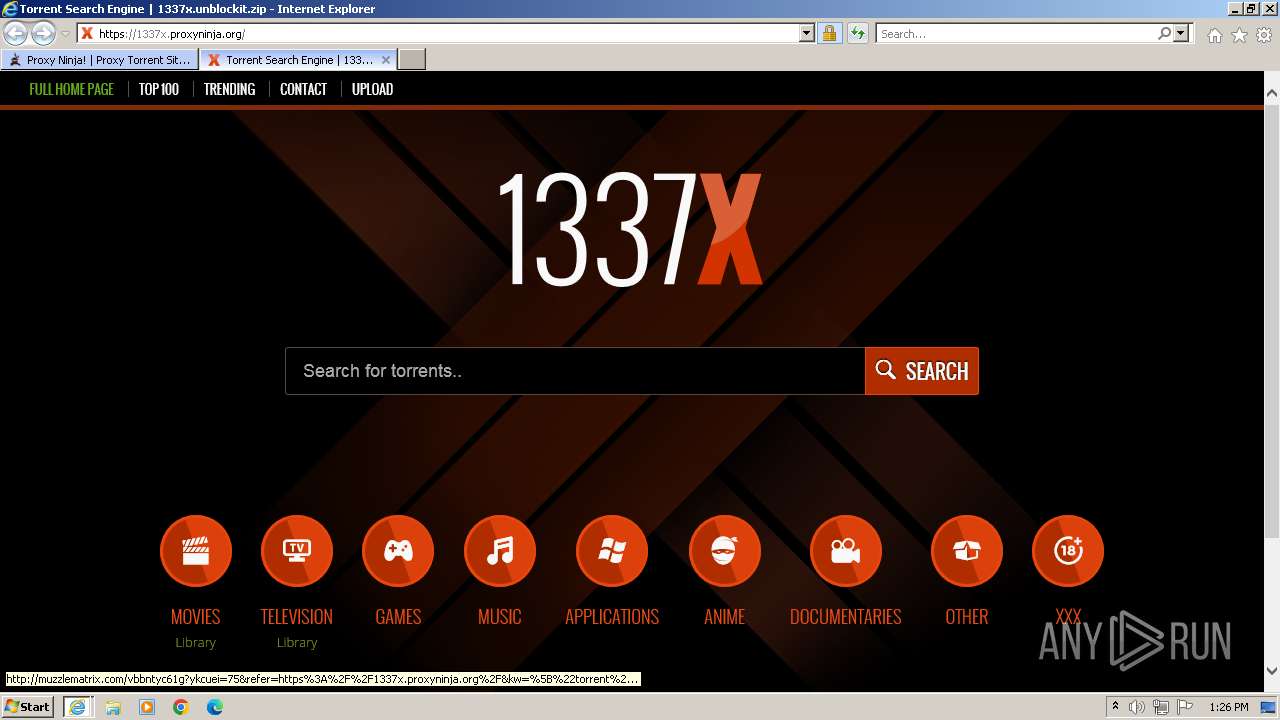Open the recent pages dropdown next to Forward
This screenshot has height=720, width=1280.
point(65,34)
